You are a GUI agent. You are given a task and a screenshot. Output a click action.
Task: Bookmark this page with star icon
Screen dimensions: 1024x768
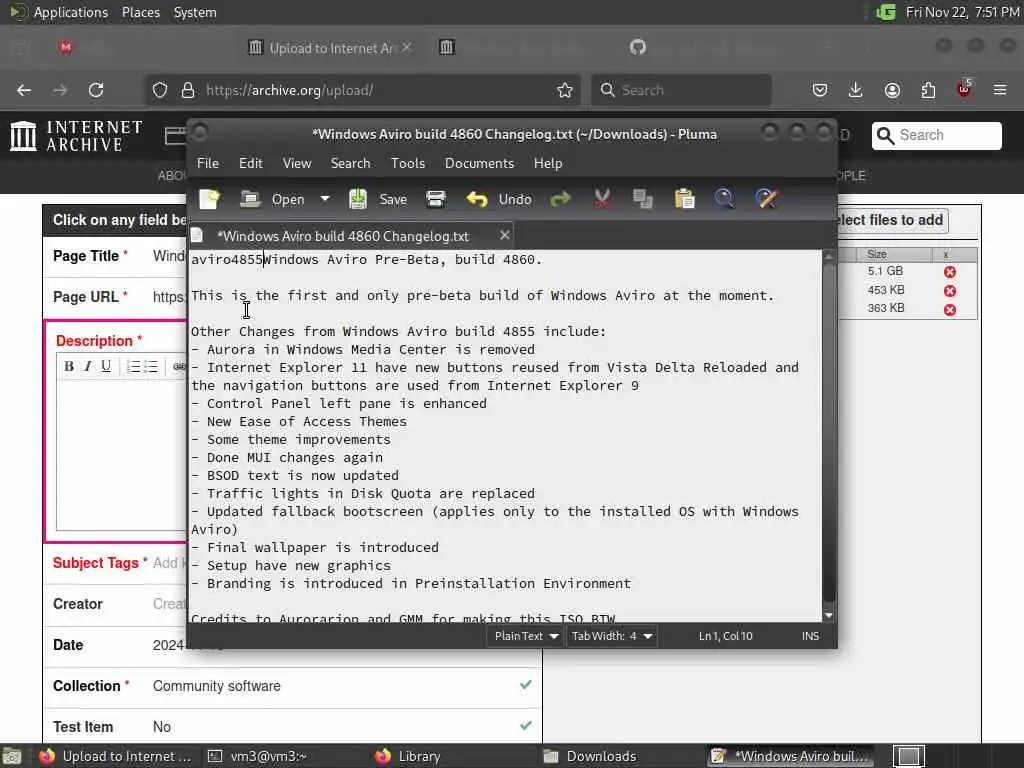click(x=565, y=90)
